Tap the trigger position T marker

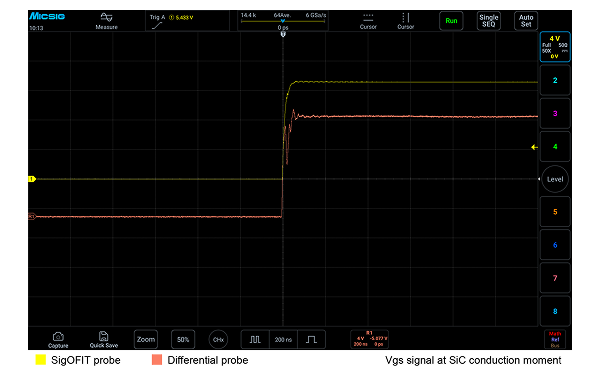coord(283,34)
